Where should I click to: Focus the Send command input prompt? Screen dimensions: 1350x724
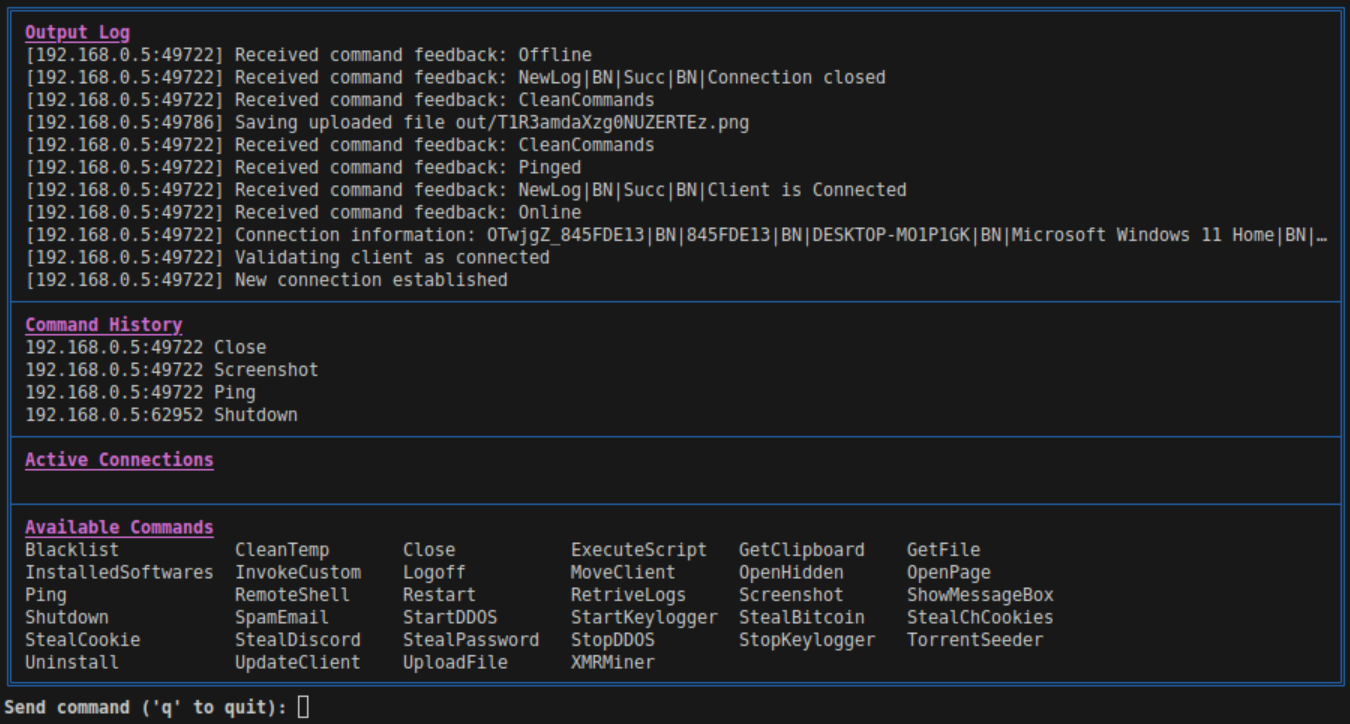304,708
